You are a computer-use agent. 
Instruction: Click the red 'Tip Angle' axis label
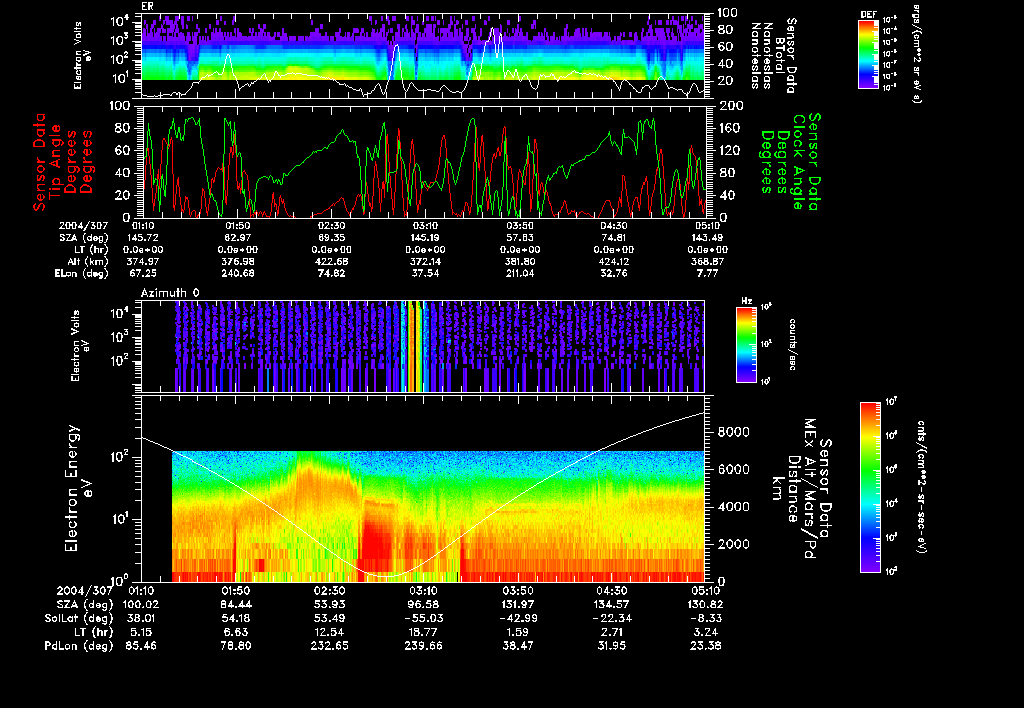pos(57,160)
